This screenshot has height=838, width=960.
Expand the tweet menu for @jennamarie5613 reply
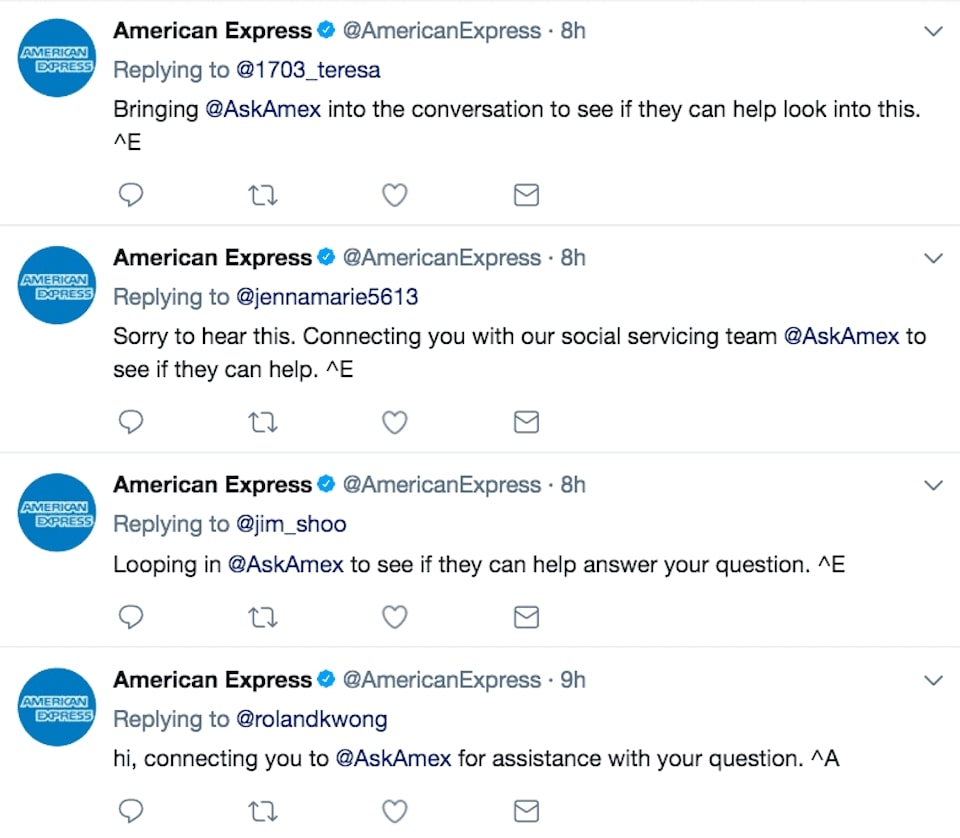933,258
